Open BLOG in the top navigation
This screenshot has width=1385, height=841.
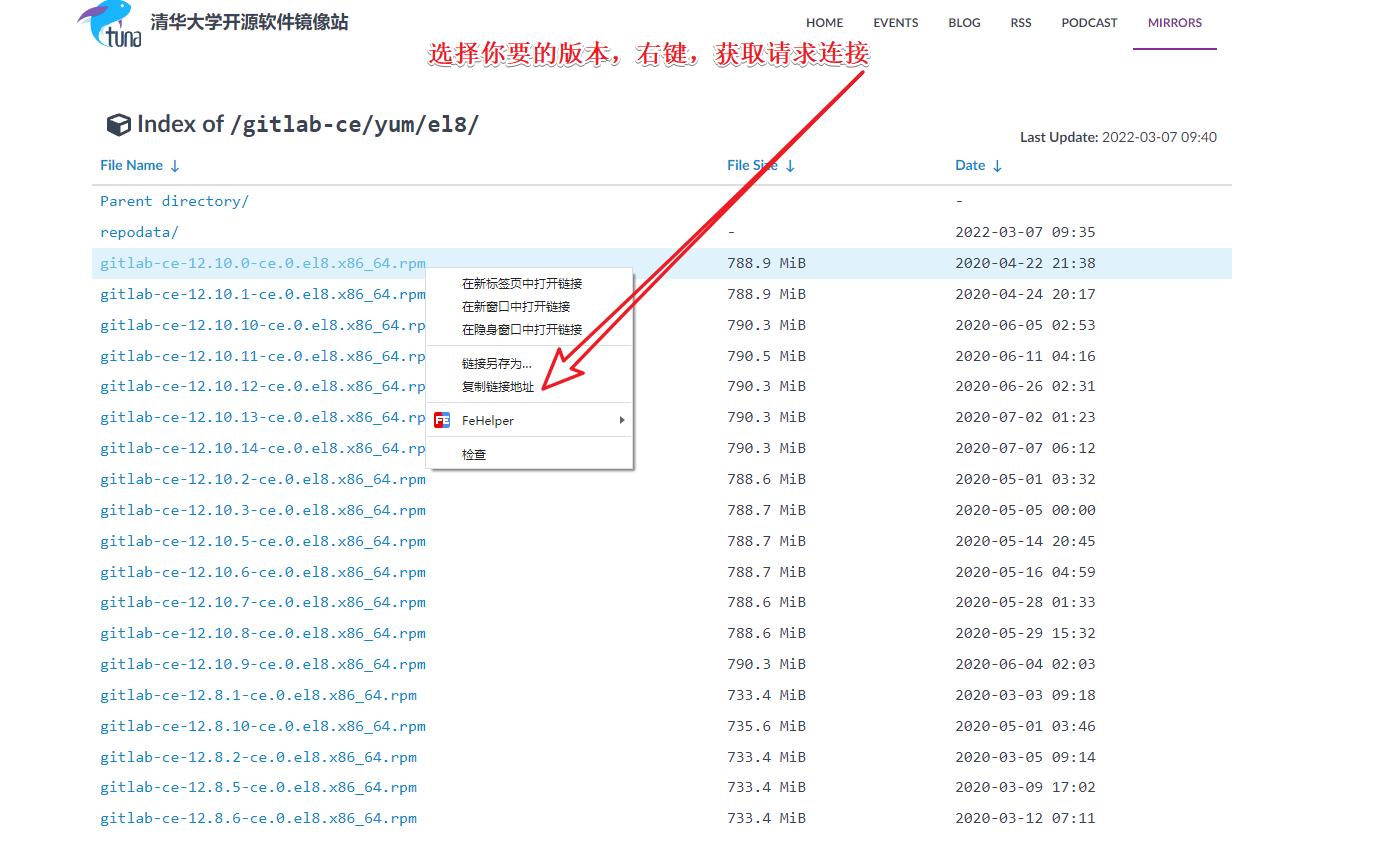pos(964,23)
